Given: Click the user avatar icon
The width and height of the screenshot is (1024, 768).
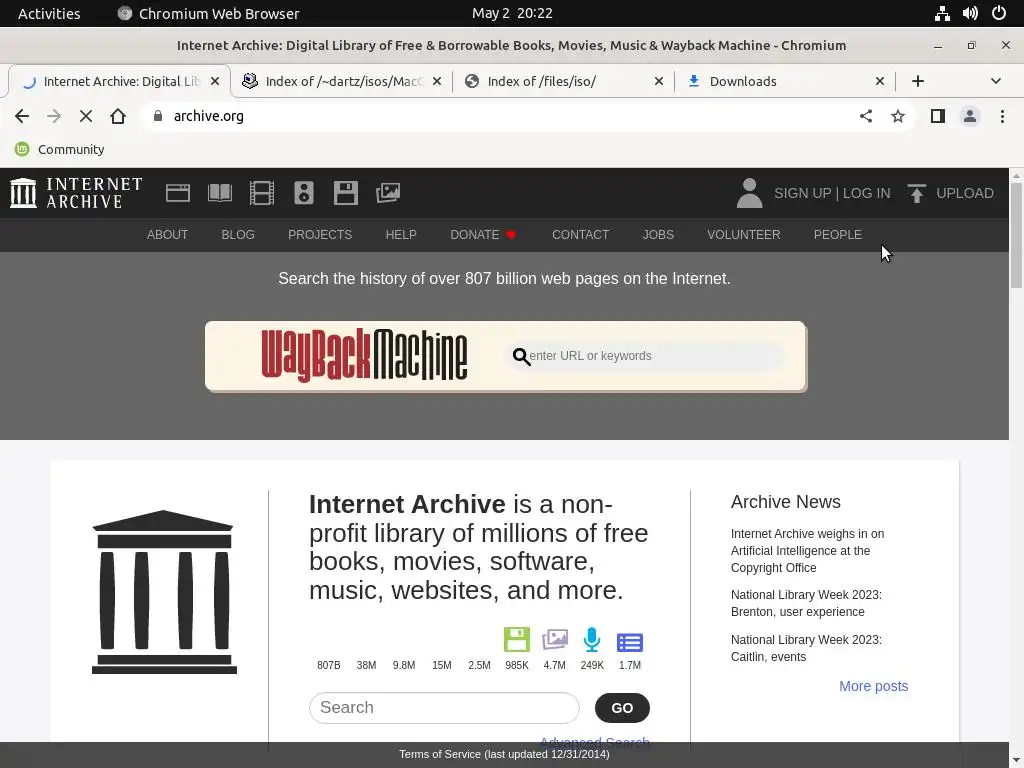Looking at the screenshot, I should (x=749, y=193).
